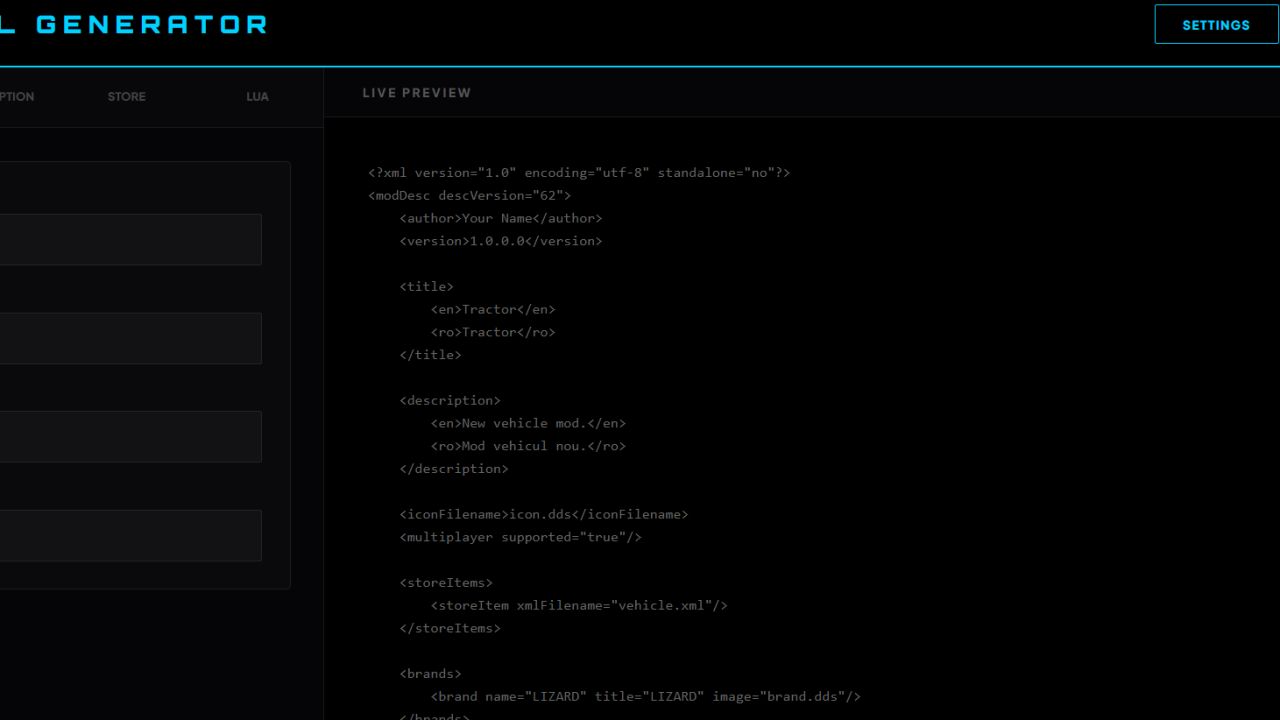The image size is (1280, 720).
Task: Click the LIVE PREVIEW panel header
Action: pos(416,92)
